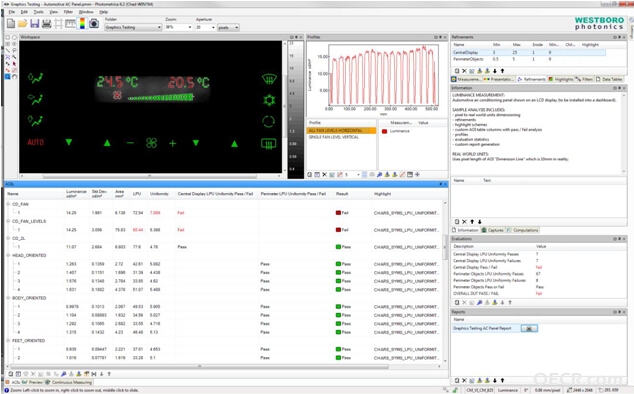
Task: Click the New document icon in main toolbar
Action: [x=11, y=24]
